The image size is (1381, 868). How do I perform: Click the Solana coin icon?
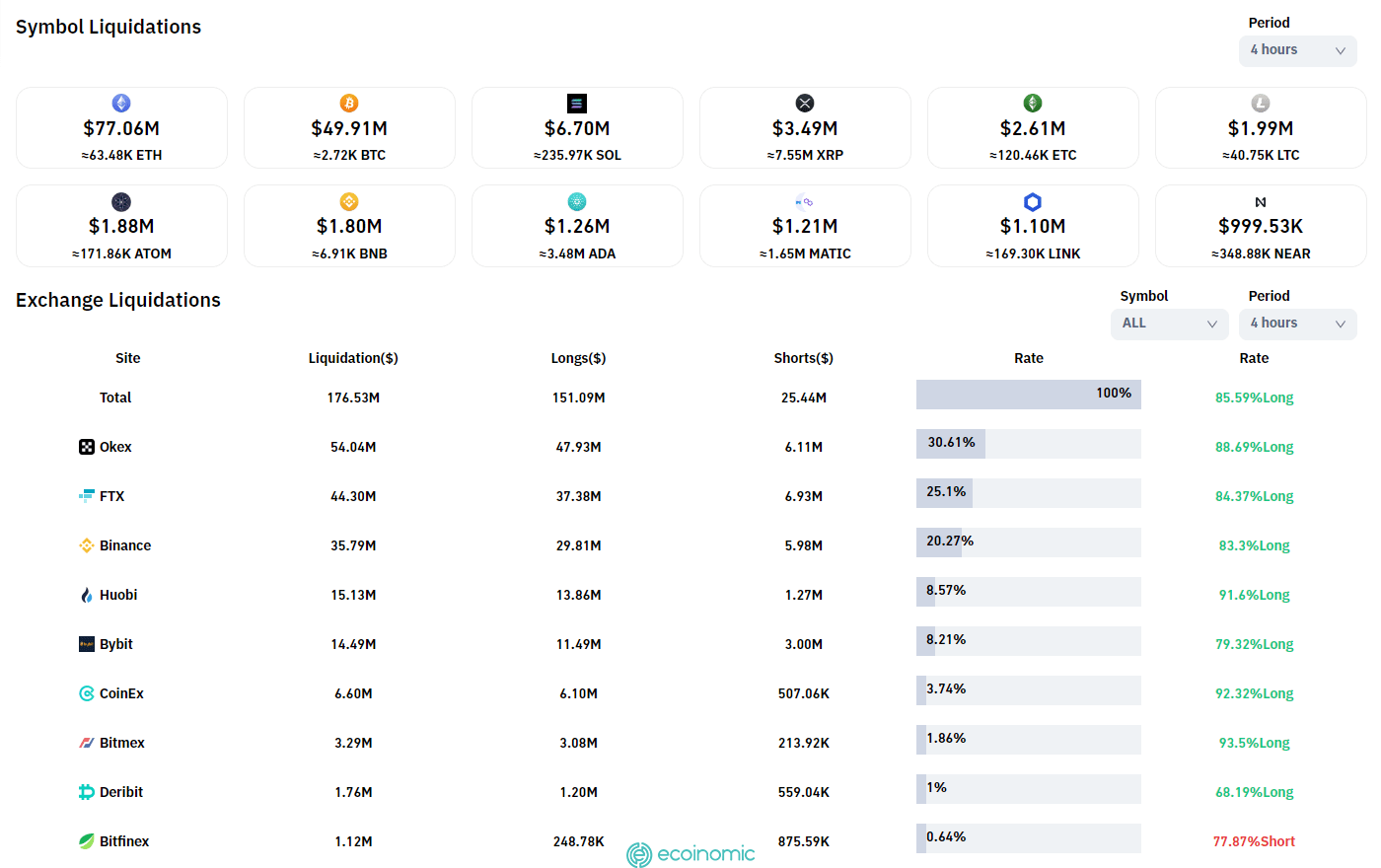coord(577,103)
